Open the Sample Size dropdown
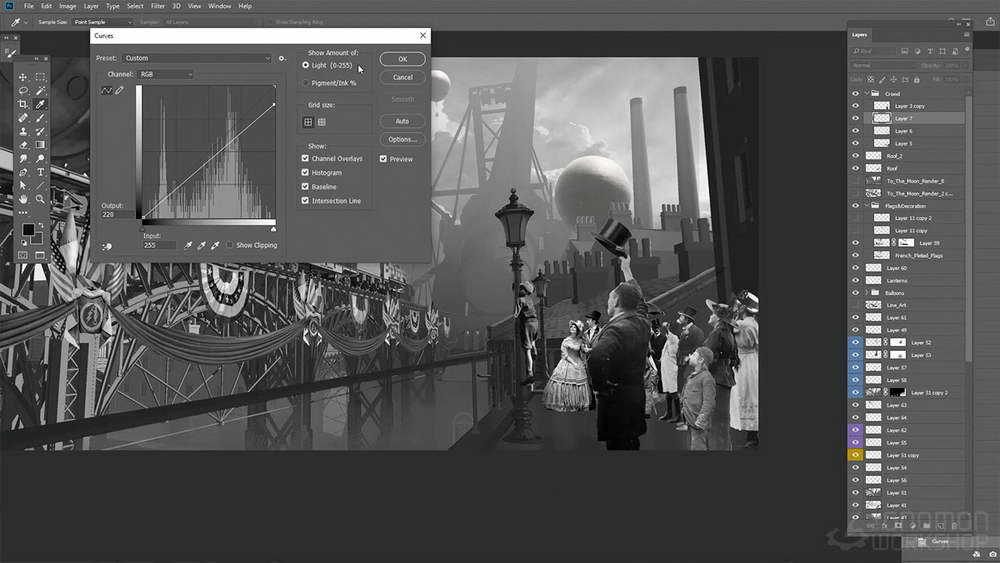Viewport: 1000px width, 563px height. 103,22
